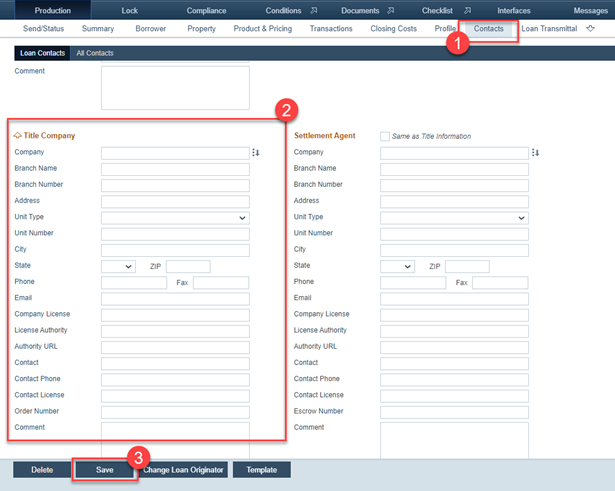
Task: Click the icon before Title Company heading
Action: (x=17, y=136)
